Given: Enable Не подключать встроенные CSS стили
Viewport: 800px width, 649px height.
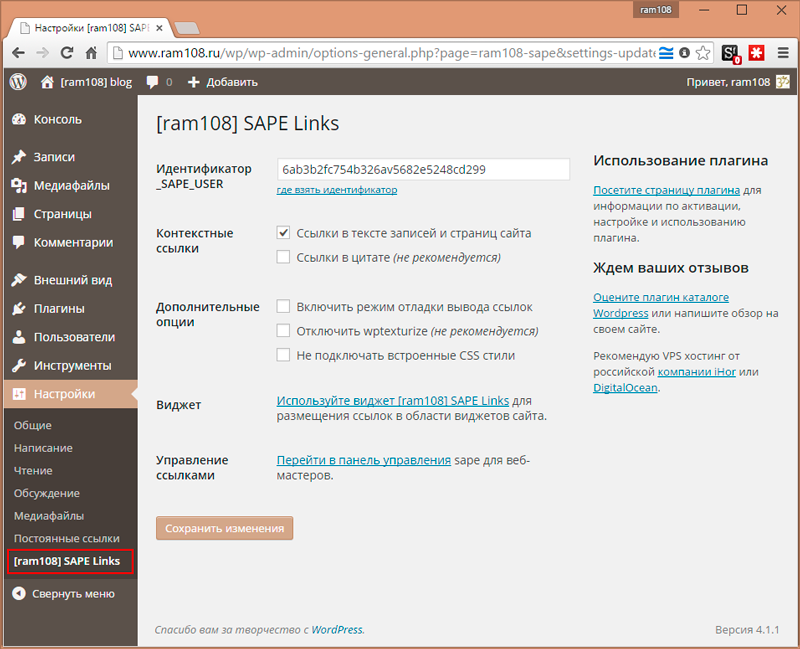Looking at the screenshot, I should tap(283, 355).
